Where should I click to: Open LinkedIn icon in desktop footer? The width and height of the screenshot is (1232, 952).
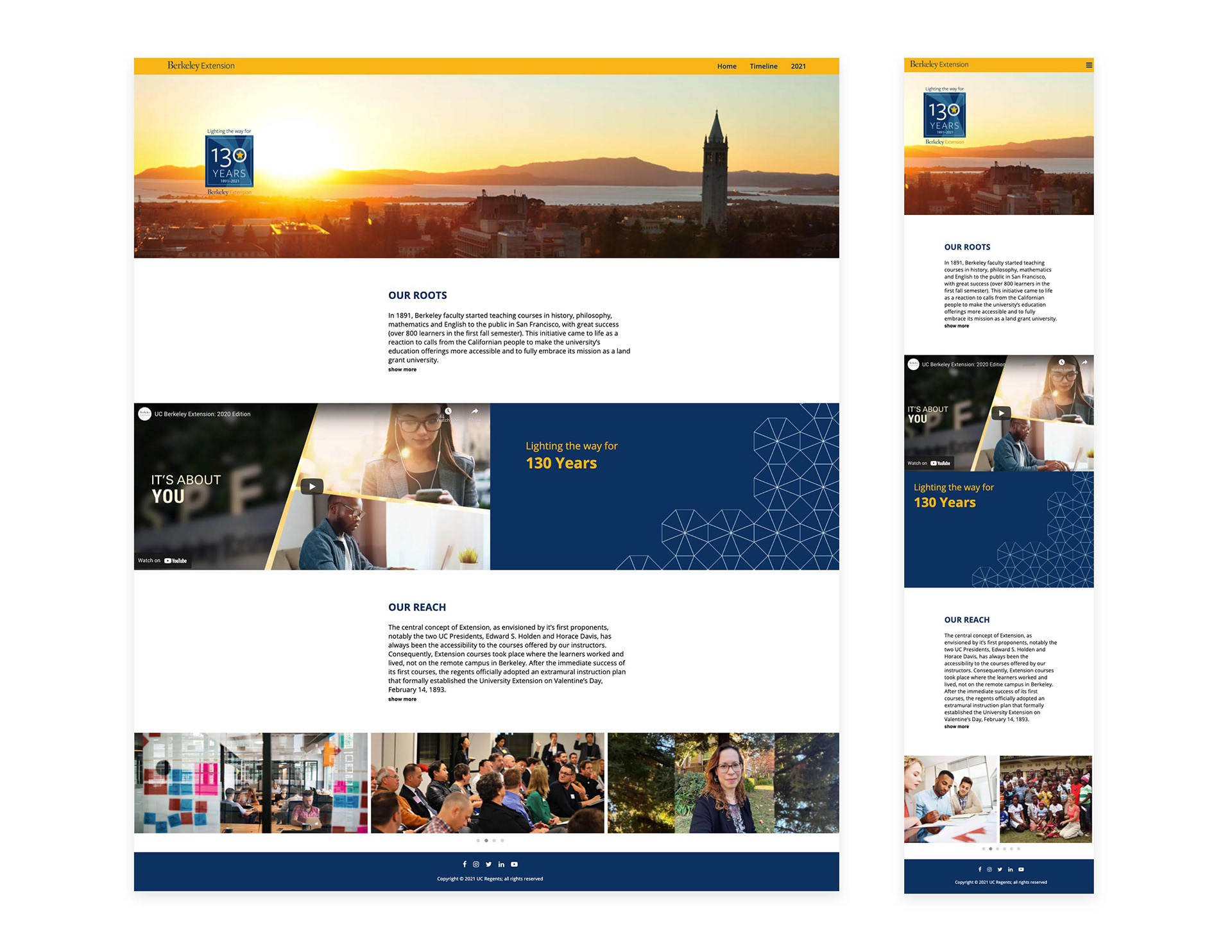[501, 864]
